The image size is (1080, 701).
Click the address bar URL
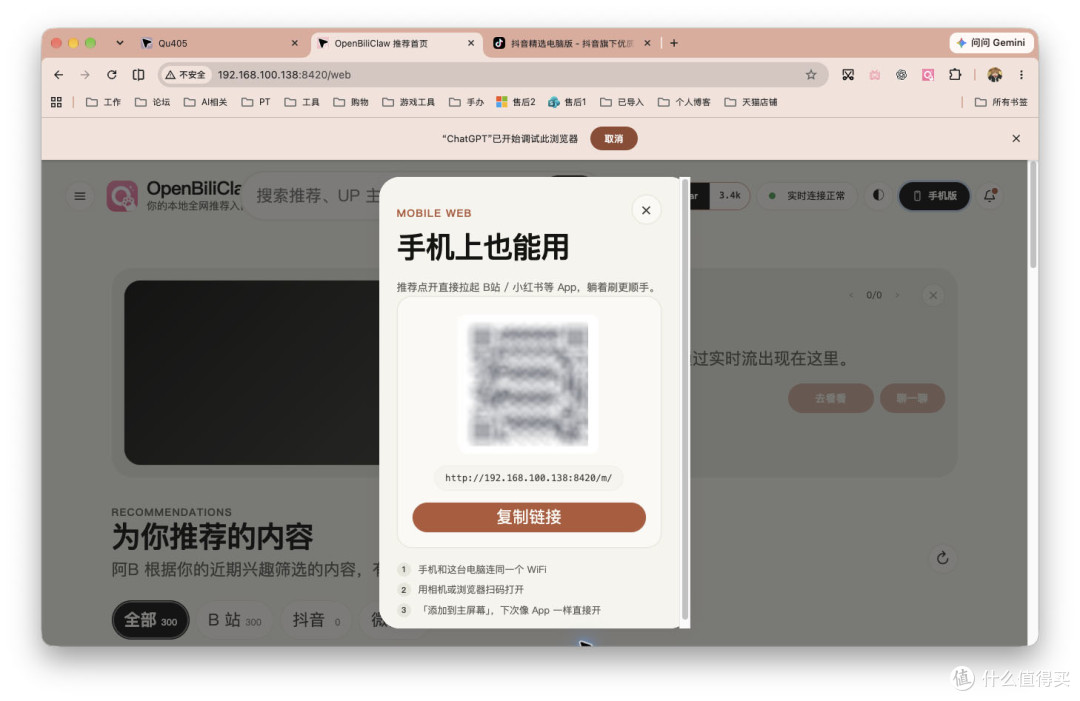pyautogui.click(x=284, y=75)
